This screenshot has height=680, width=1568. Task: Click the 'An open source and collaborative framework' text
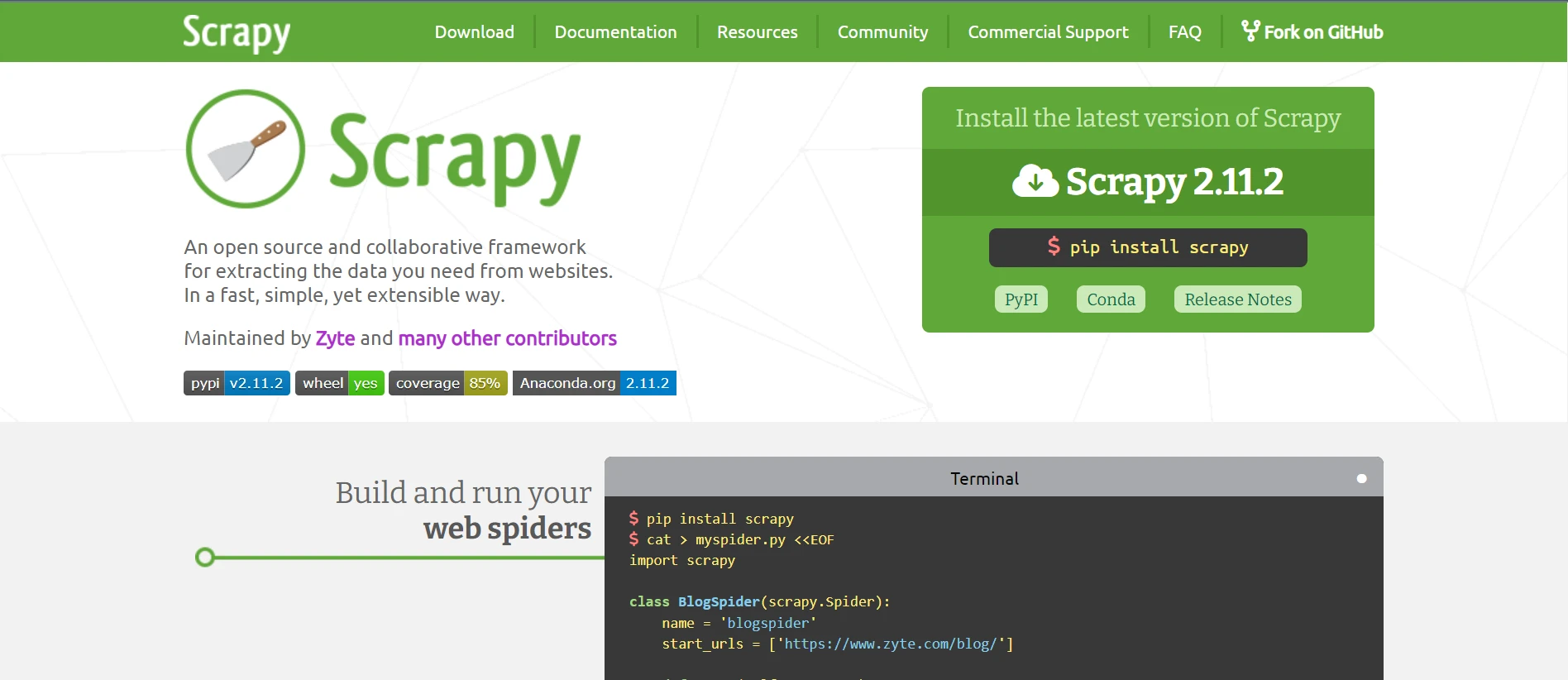coord(385,247)
